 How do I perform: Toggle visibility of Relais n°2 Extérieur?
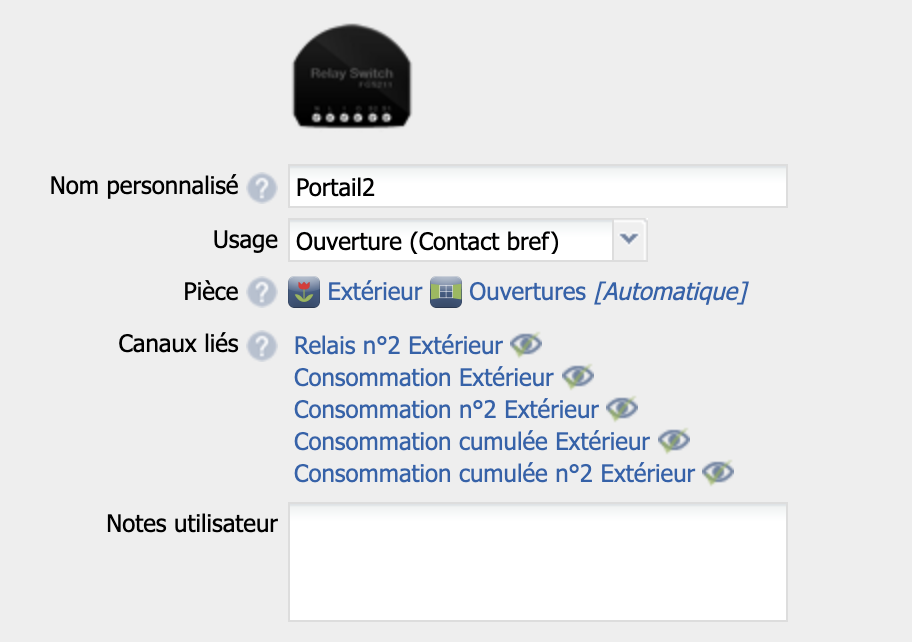coord(526,345)
